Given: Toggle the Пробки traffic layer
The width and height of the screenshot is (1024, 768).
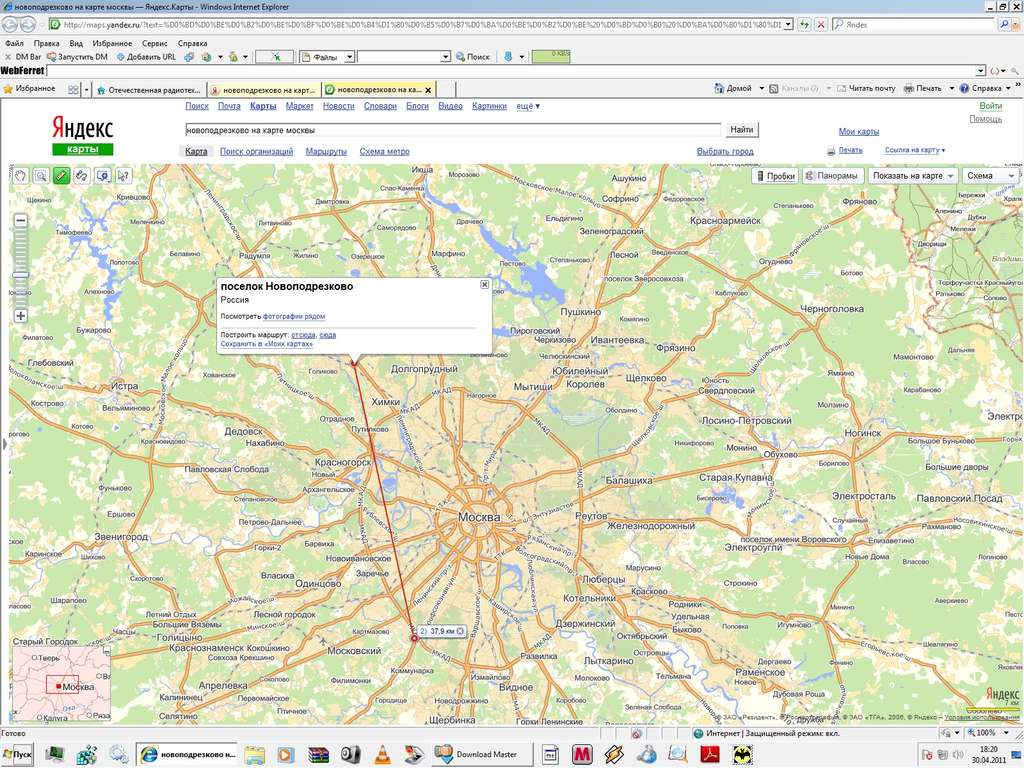Looking at the screenshot, I should [775, 176].
